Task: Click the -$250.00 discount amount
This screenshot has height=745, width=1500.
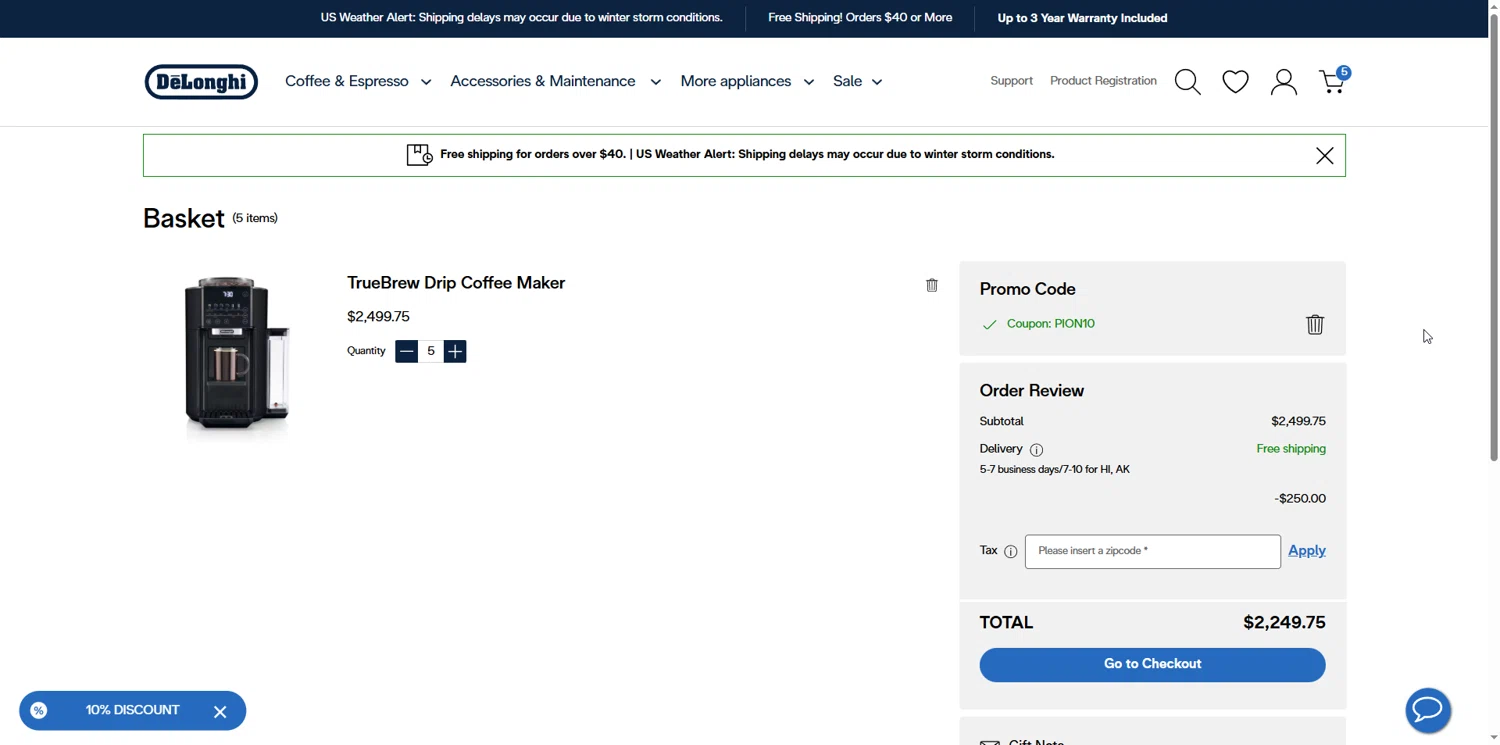Action: pos(1300,499)
